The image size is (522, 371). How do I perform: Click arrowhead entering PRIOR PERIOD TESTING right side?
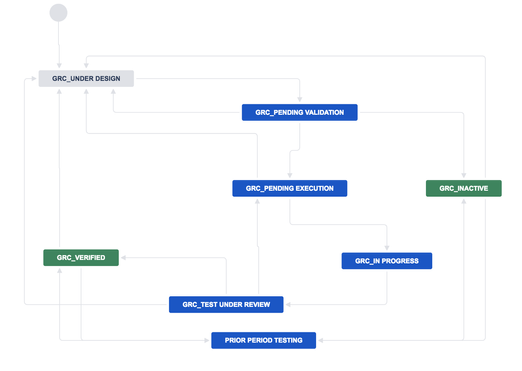(x=320, y=340)
